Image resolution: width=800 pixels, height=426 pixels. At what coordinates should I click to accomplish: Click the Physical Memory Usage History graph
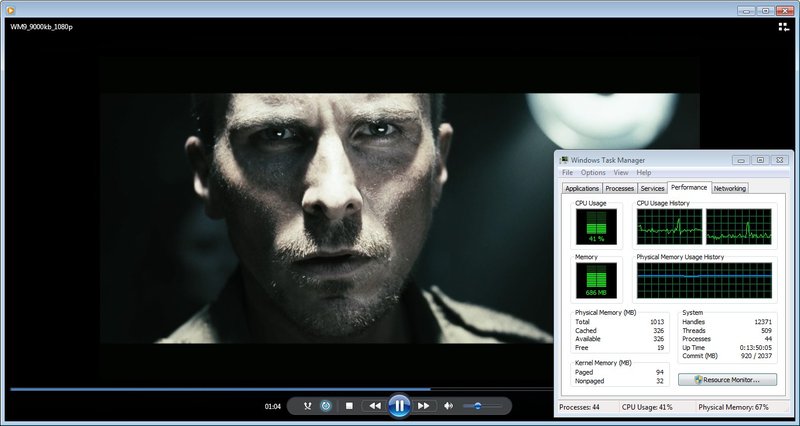pyautogui.click(x=704, y=281)
